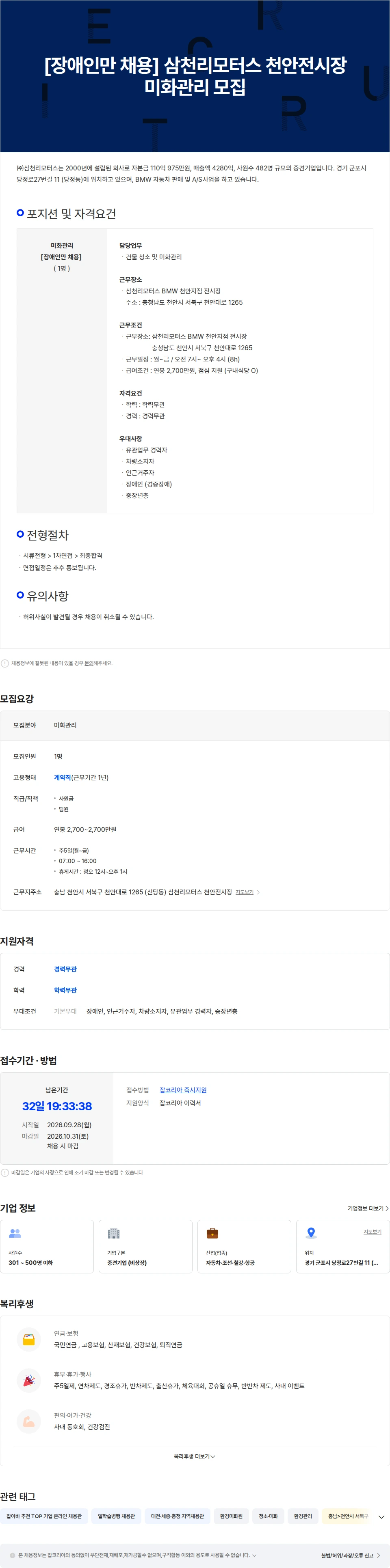Click the 사원수 301 ~ 500명 이하 card
Screen dimensions: 390x1568
pos(47,1246)
